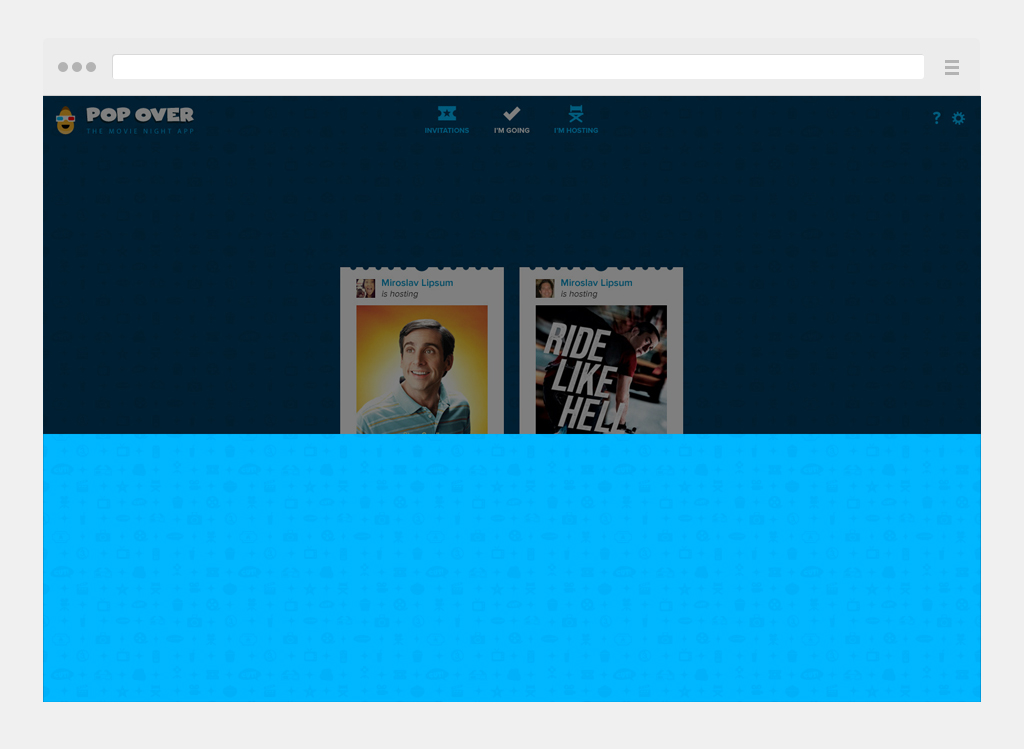Click the Pop Over title text
The height and width of the screenshot is (749, 1024).
tap(140, 114)
